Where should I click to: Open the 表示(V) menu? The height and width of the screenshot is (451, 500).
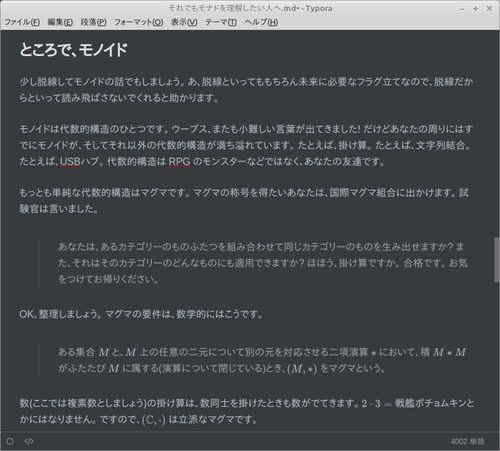click(184, 22)
